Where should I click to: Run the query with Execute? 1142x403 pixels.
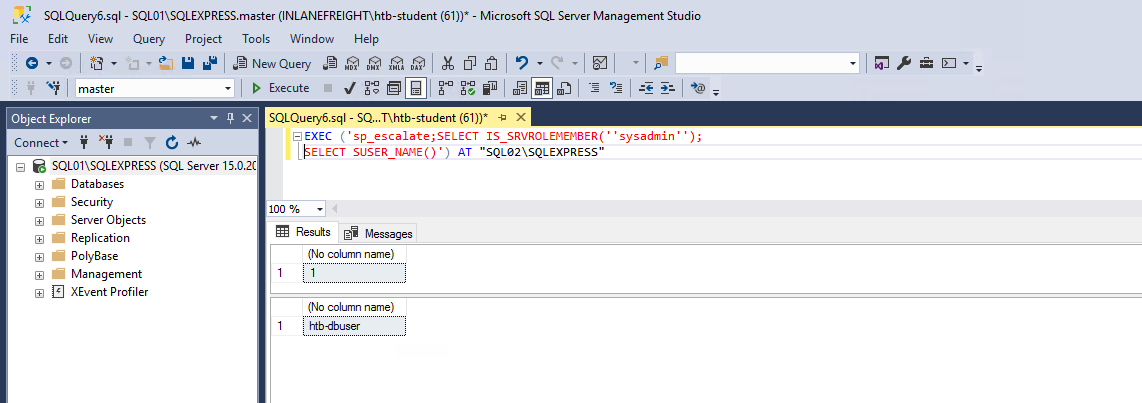[280, 88]
